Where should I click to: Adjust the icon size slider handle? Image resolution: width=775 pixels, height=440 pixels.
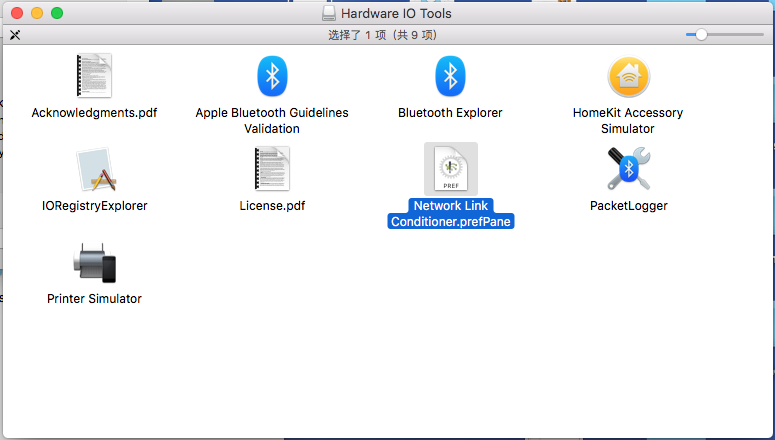[701, 35]
